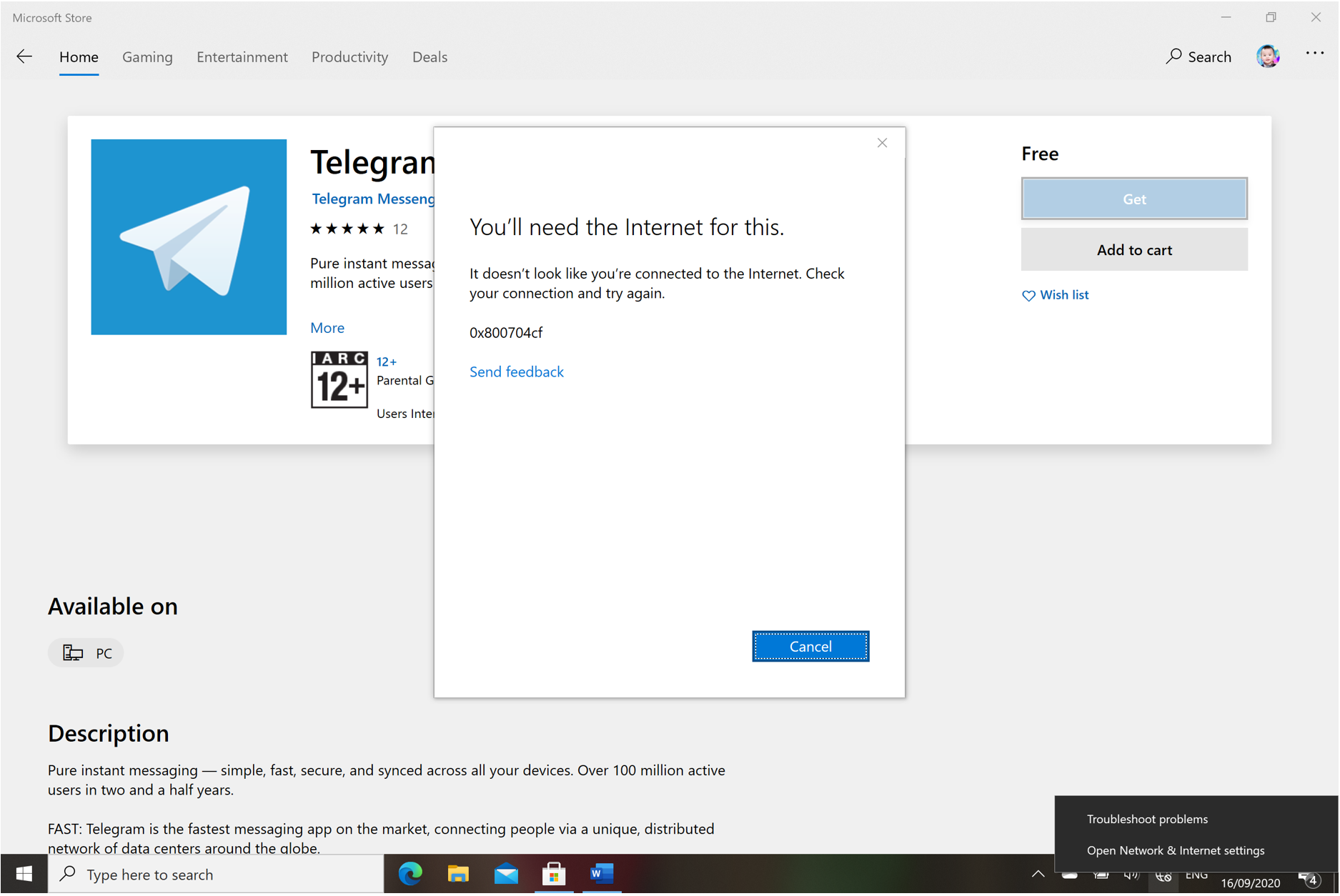Switch to Word on the taskbar

tap(602, 874)
